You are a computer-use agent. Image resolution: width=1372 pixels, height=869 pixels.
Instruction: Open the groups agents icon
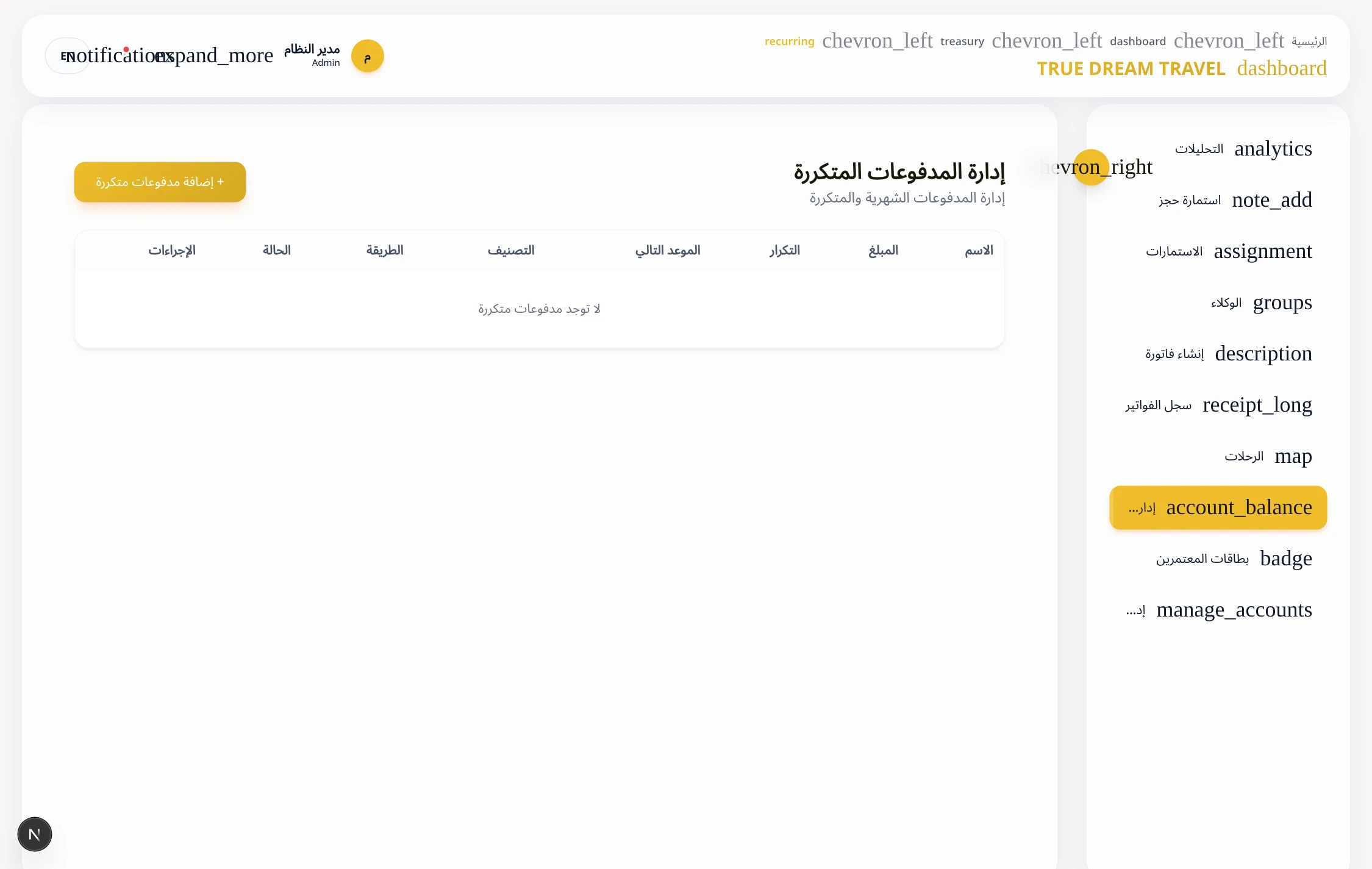coord(1282,302)
